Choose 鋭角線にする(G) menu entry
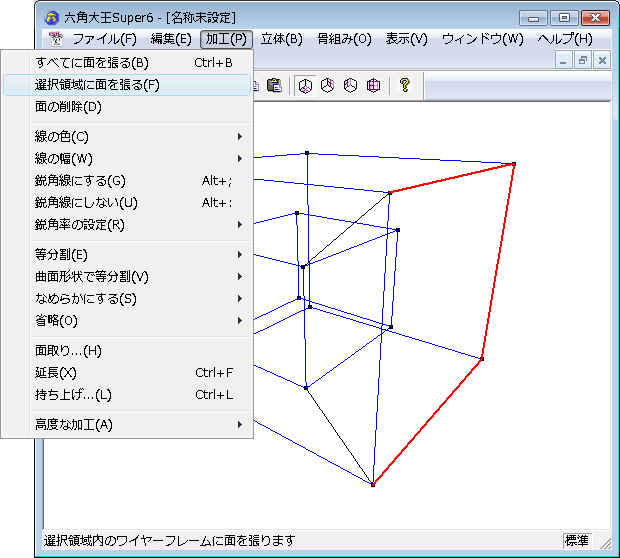The image size is (620, 558). click(x=127, y=181)
